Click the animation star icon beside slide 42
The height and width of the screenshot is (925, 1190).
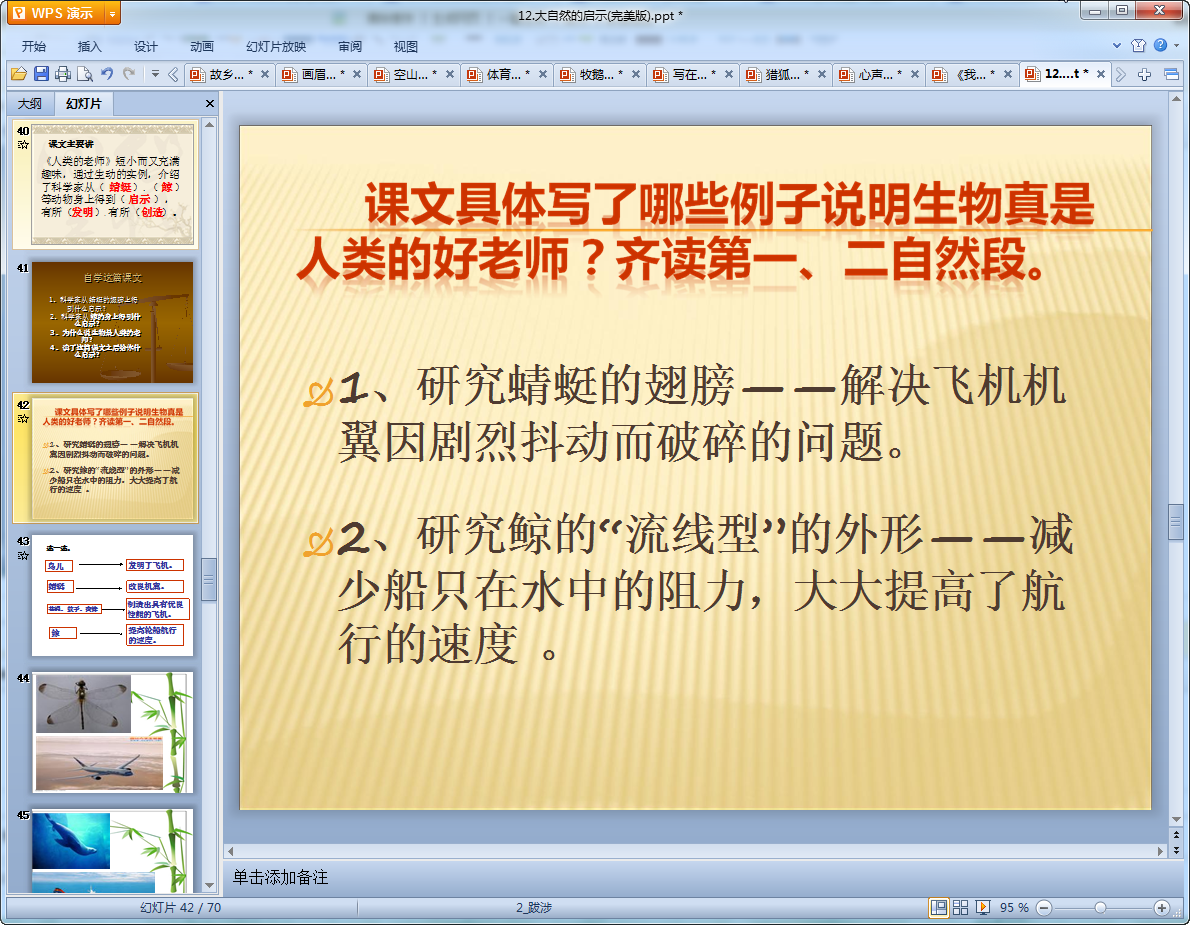[x=24, y=419]
